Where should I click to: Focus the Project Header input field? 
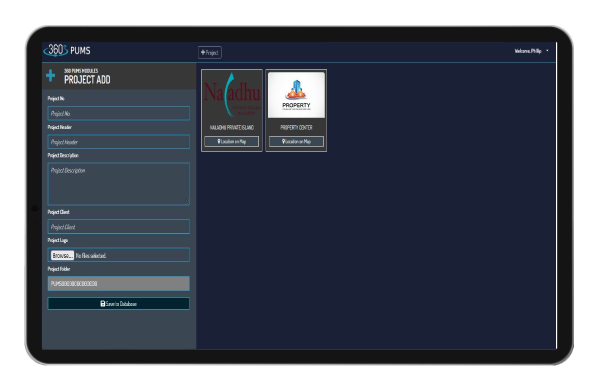point(119,142)
